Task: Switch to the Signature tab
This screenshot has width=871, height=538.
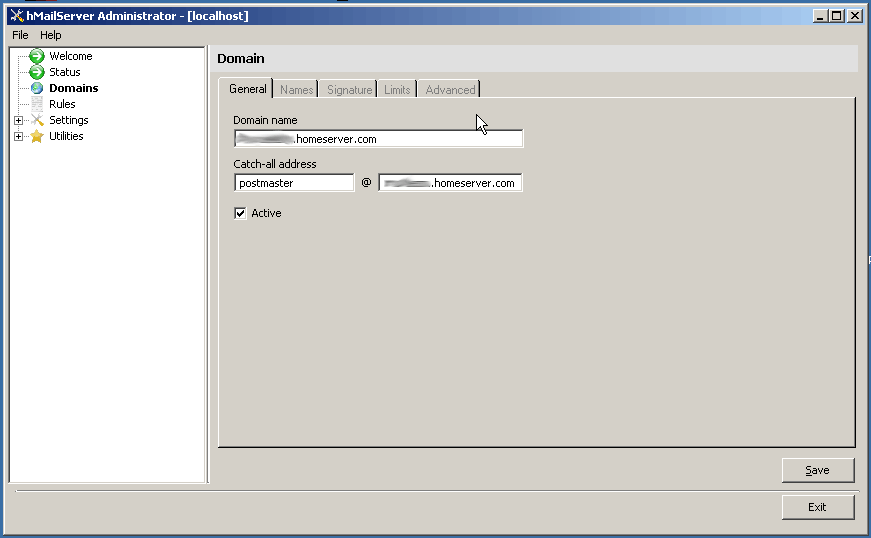Action: click(349, 90)
